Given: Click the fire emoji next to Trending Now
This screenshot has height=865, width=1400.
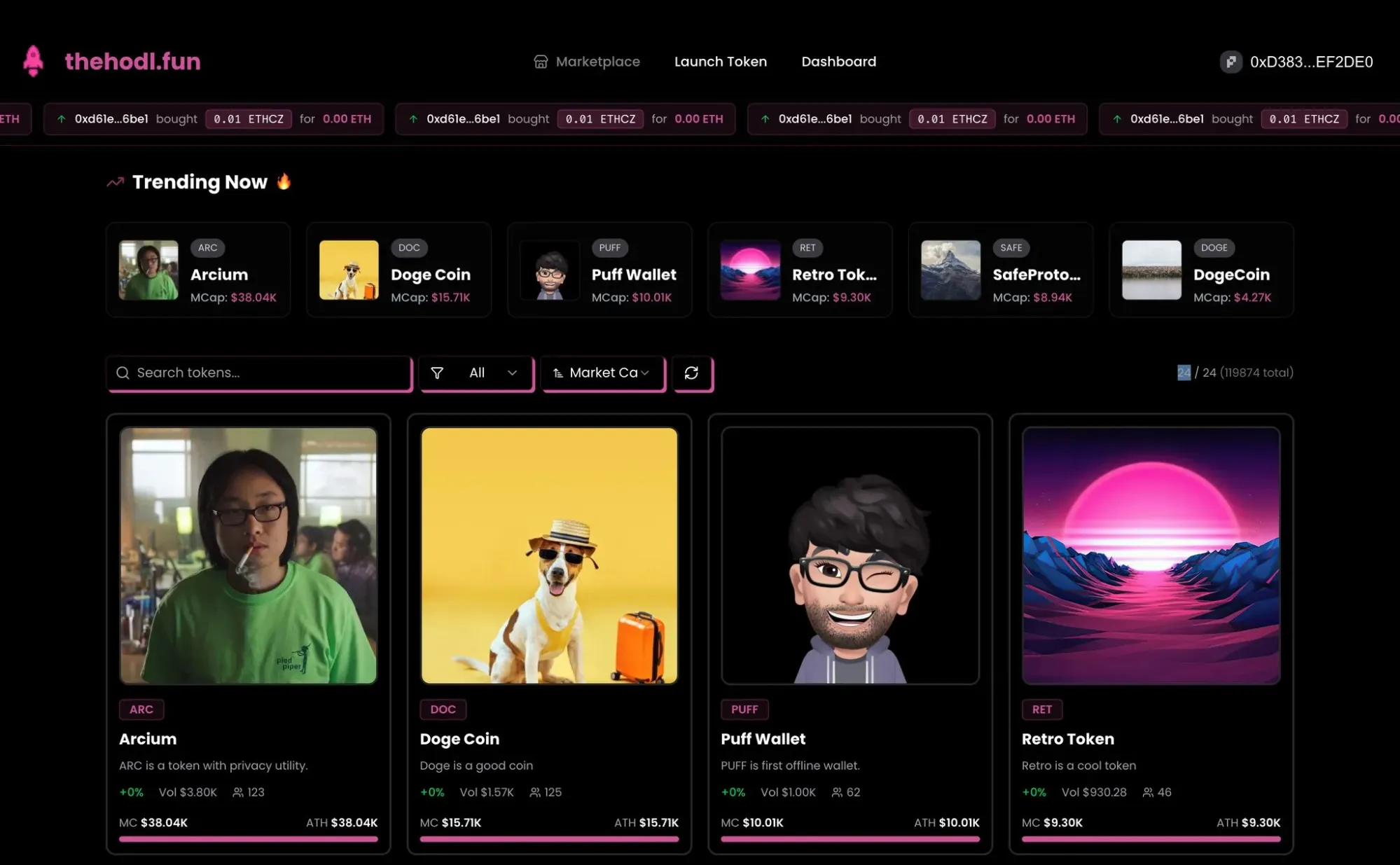Looking at the screenshot, I should click(284, 181).
